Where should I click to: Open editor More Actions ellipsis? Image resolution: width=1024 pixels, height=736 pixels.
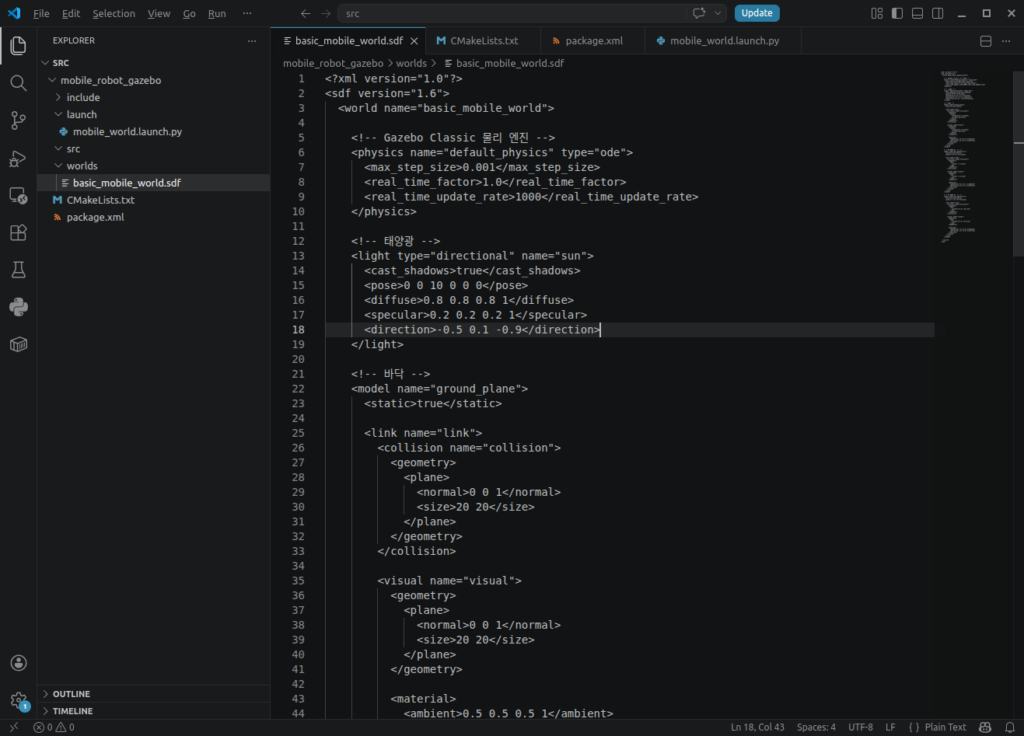pos(1006,40)
